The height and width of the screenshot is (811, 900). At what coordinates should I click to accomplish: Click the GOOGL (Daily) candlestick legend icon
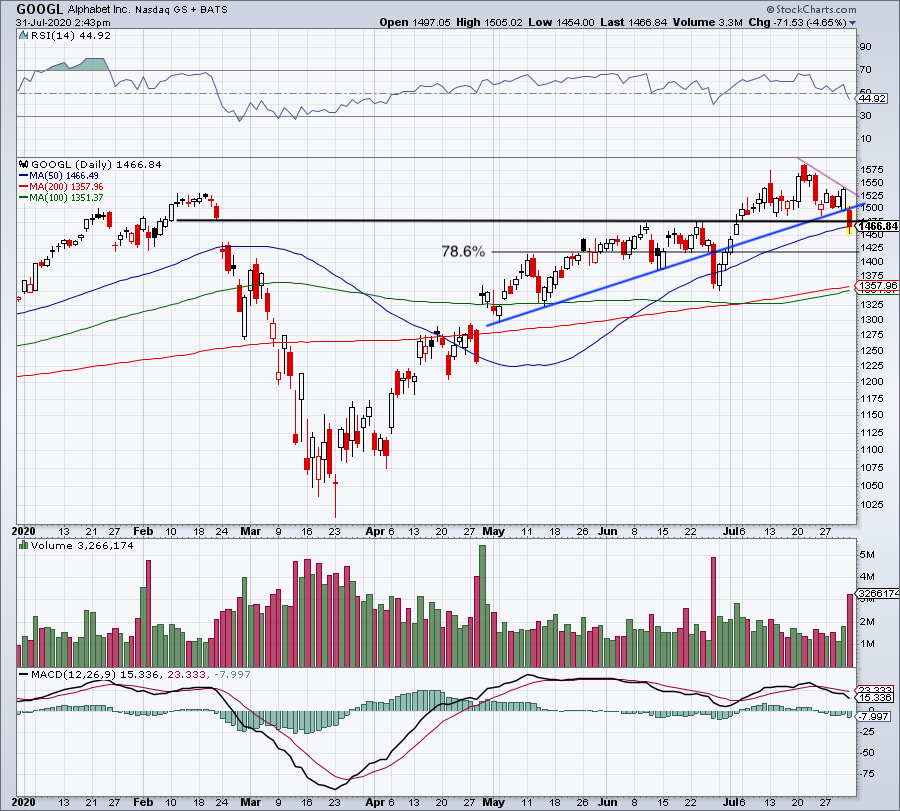tap(23, 164)
